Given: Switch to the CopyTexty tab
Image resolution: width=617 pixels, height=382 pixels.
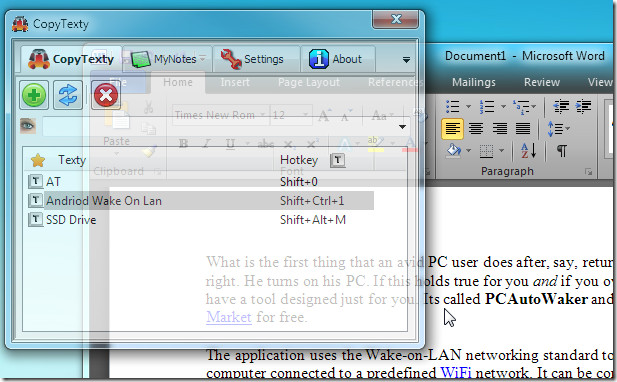Looking at the screenshot, I should [71, 59].
